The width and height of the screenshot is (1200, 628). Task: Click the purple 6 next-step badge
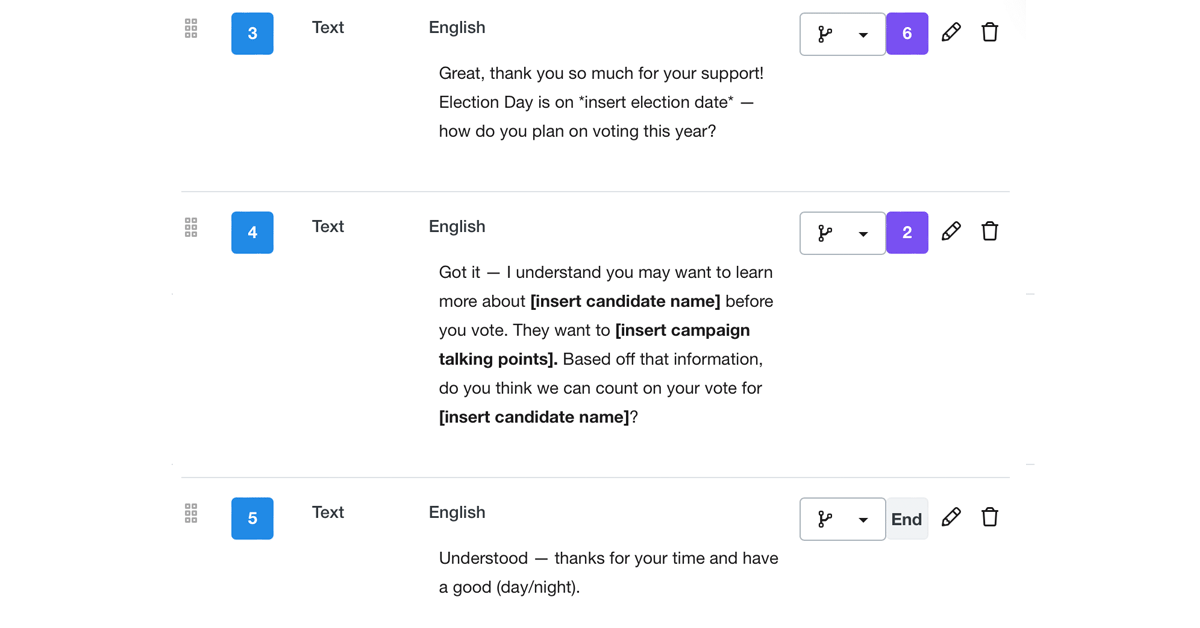[907, 34]
